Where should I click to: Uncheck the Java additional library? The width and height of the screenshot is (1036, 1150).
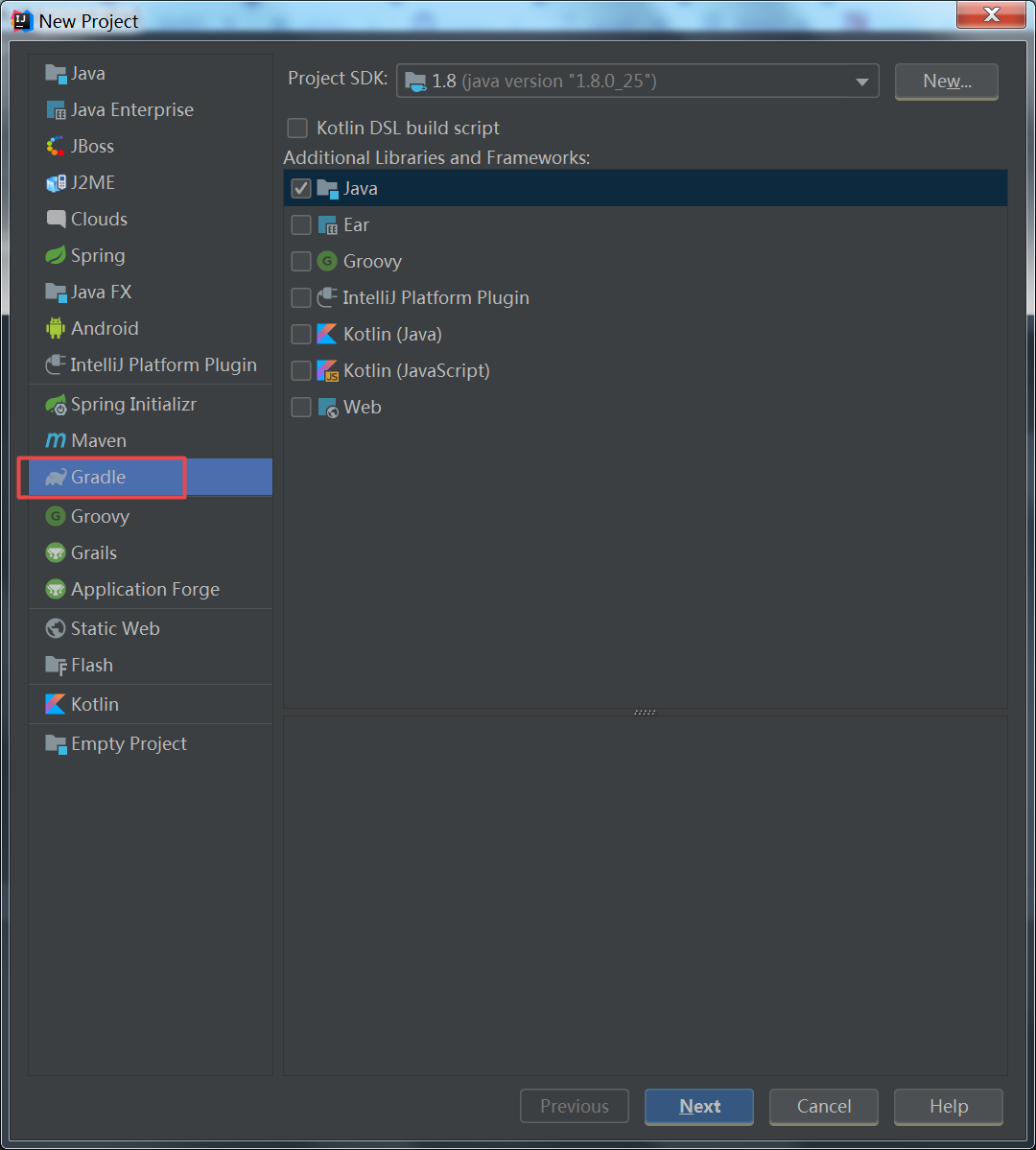(x=300, y=188)
